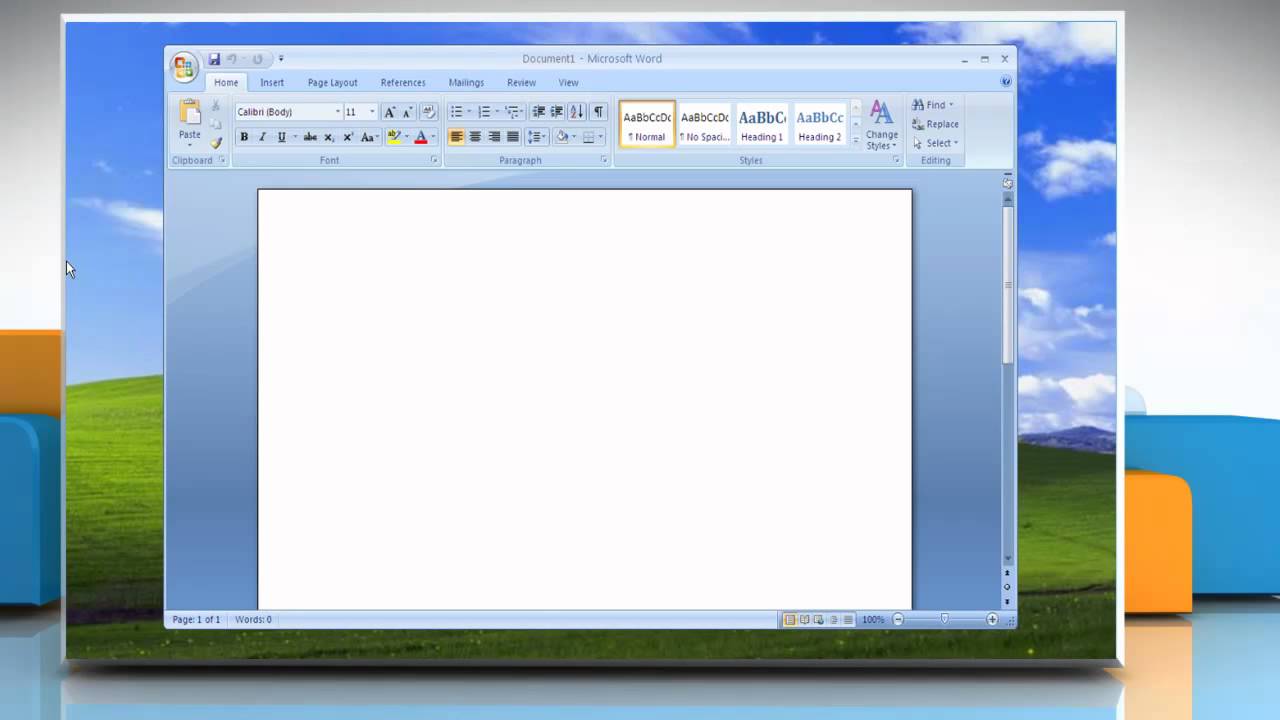Click the Zoom Out minus button

pyautogui.click(x=898, y=620)
